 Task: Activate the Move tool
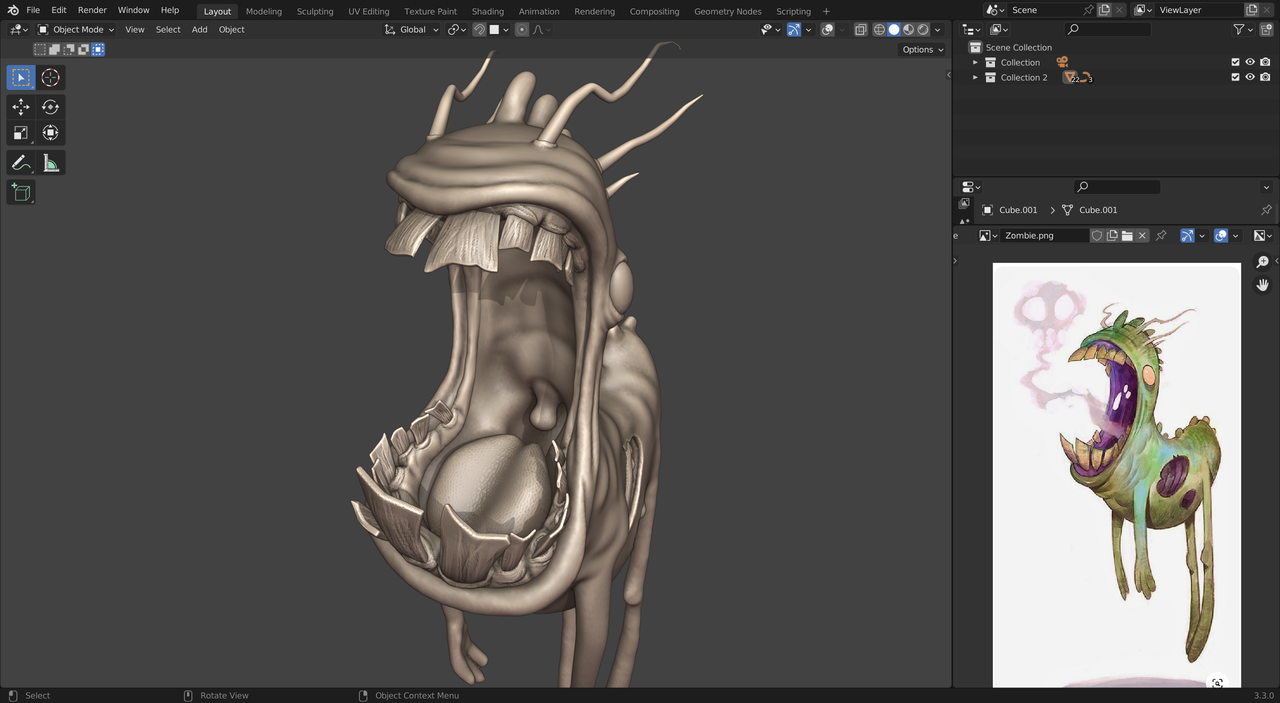(21, 107)
